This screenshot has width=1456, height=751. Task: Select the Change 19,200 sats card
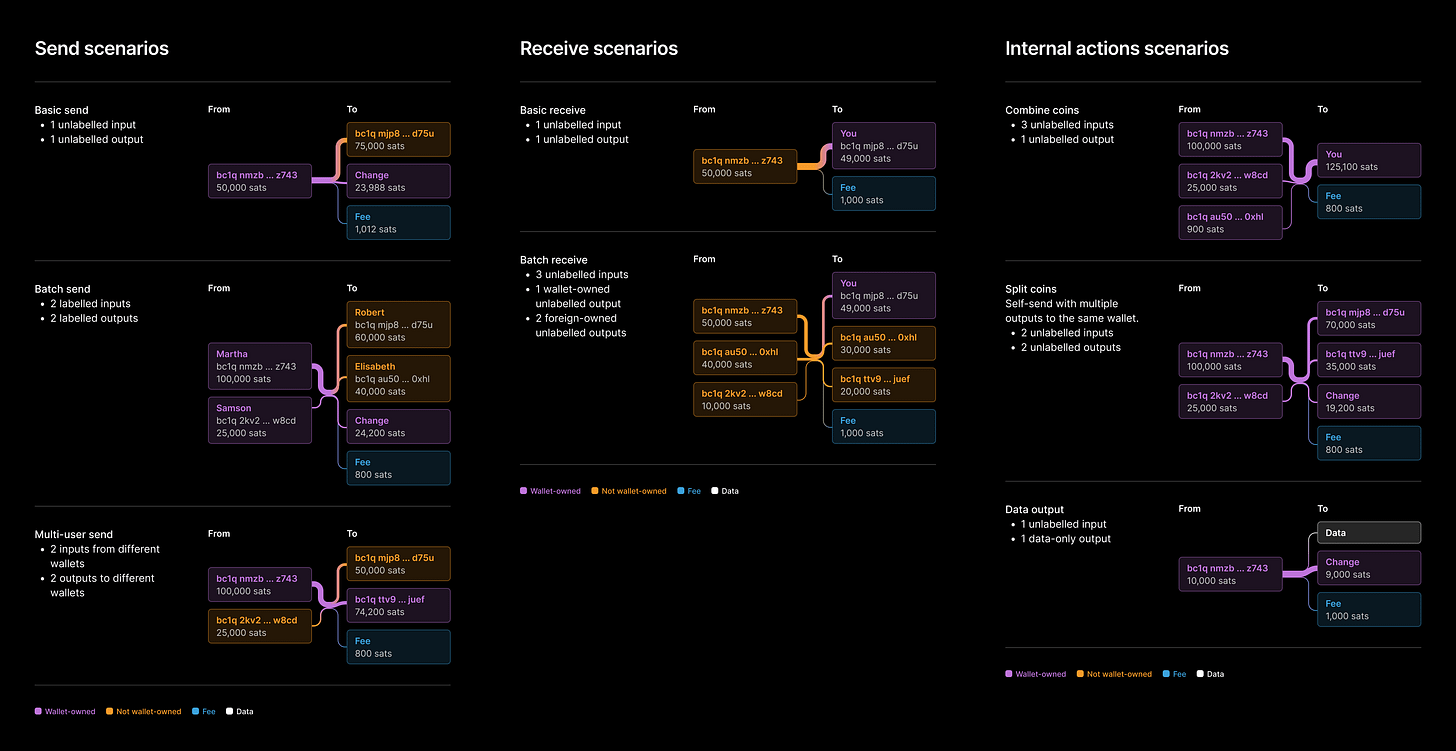pyautogui.click(x=1369, y=401)
